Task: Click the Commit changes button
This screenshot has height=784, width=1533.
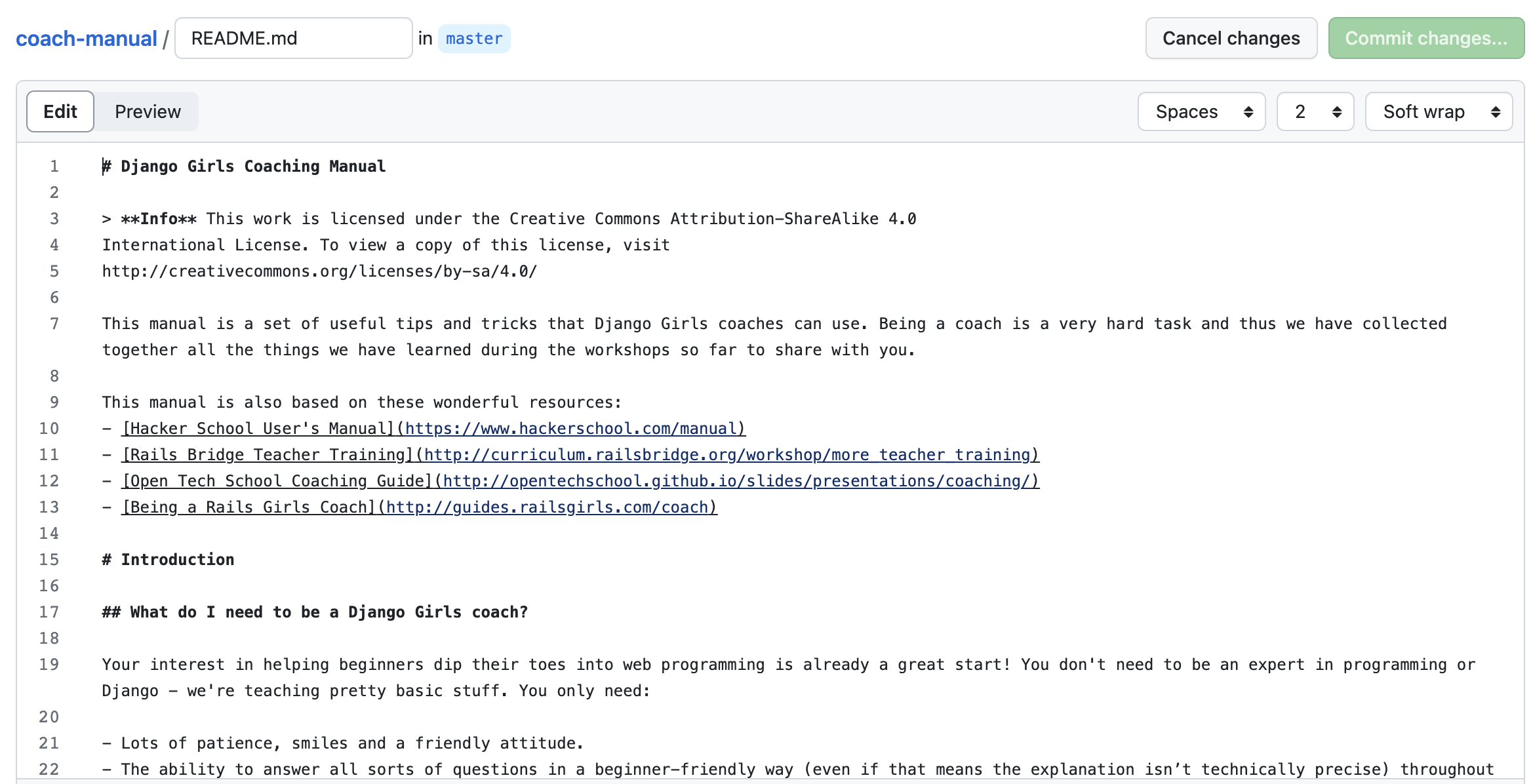Action: click(1426, 38)
